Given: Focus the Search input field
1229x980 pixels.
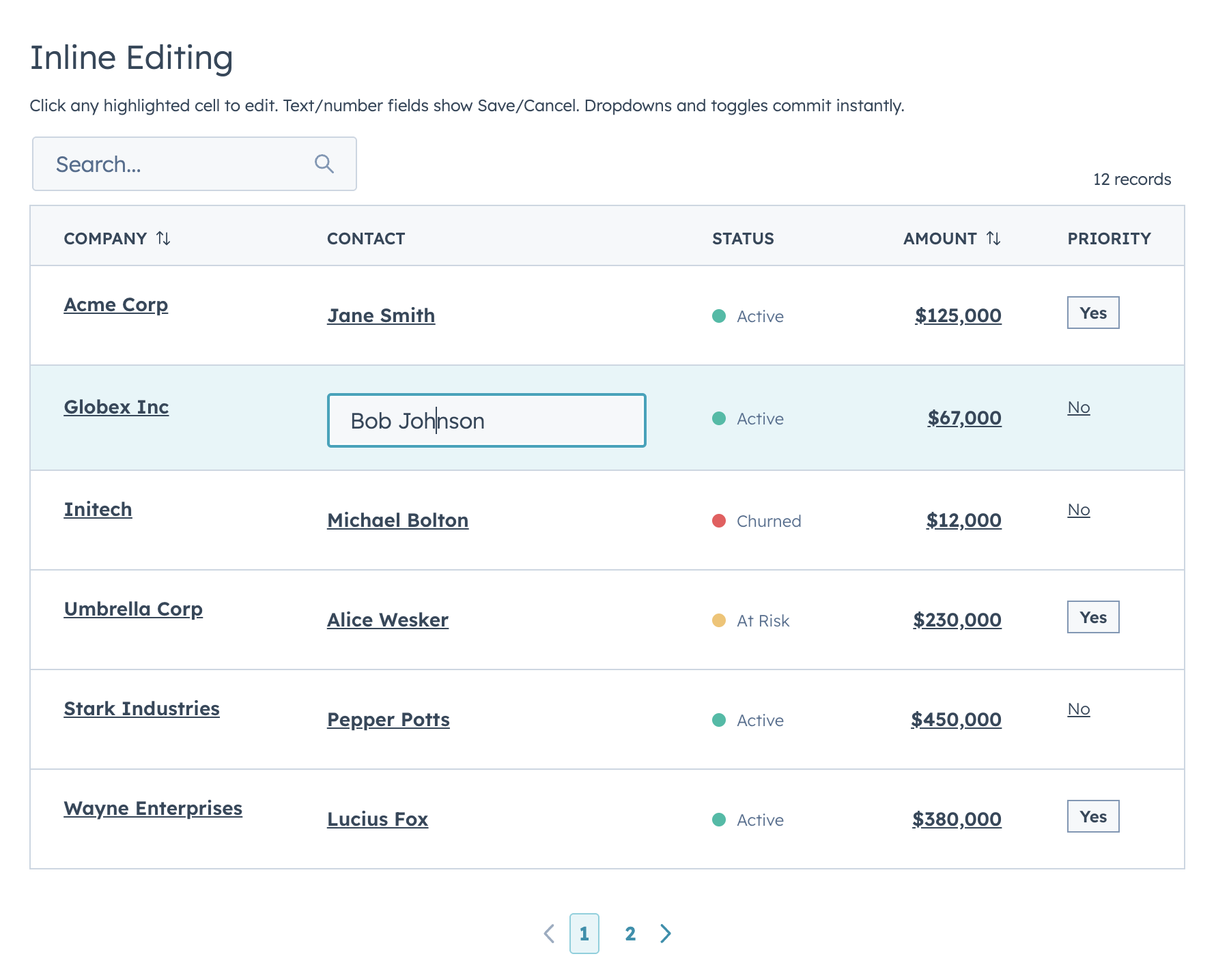Looking at the screenshot, I should tap(195, 164).
